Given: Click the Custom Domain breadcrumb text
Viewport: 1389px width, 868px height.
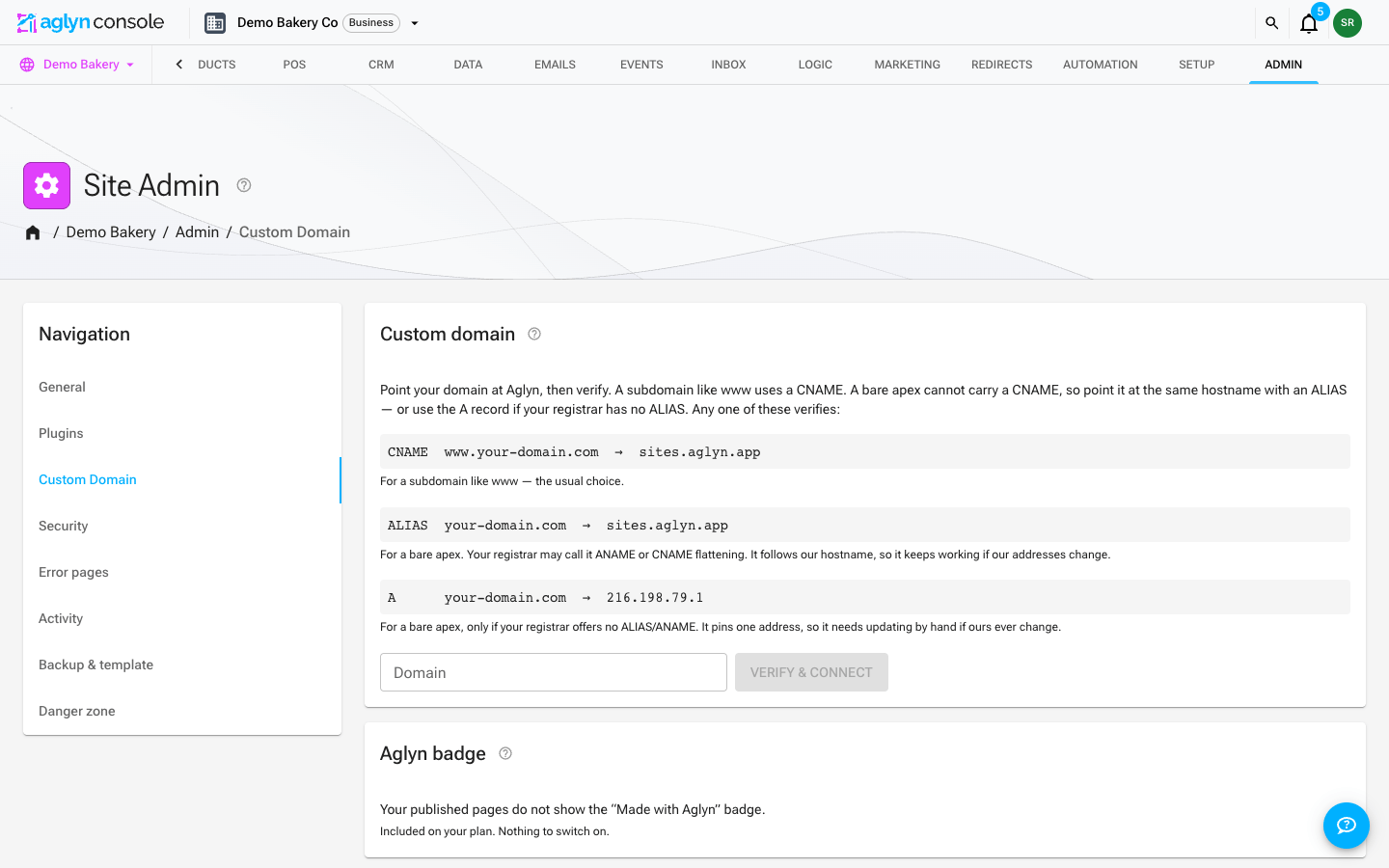Looking at the screenshot, I should tap(294, 232).
